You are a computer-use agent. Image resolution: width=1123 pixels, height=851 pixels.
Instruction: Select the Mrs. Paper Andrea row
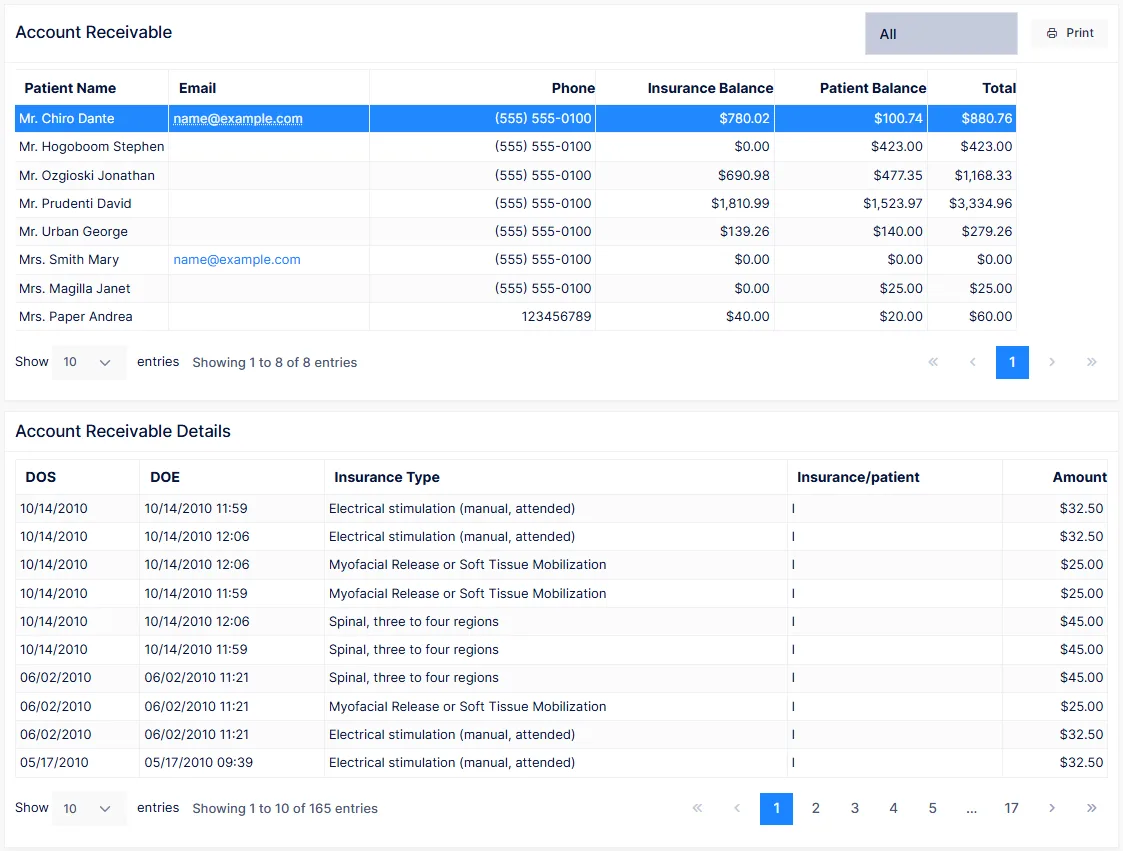tap(516, 316)
